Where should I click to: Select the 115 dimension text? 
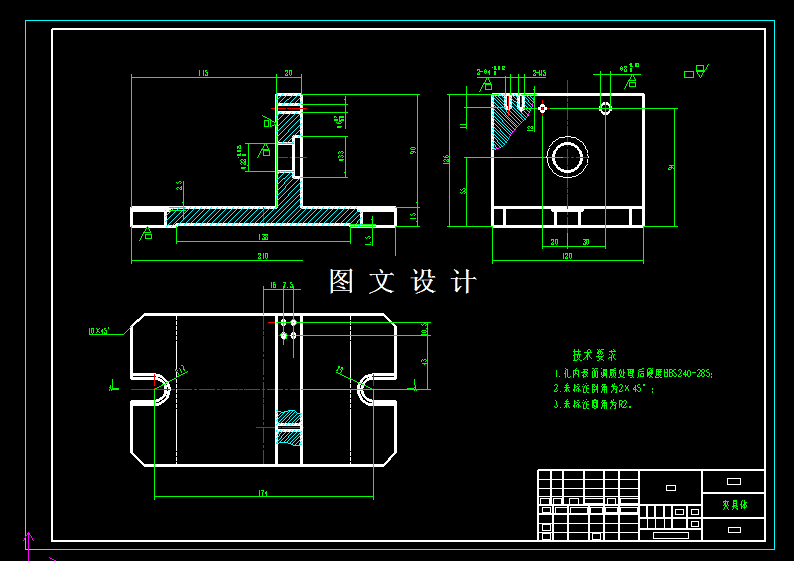pos(203,73)
